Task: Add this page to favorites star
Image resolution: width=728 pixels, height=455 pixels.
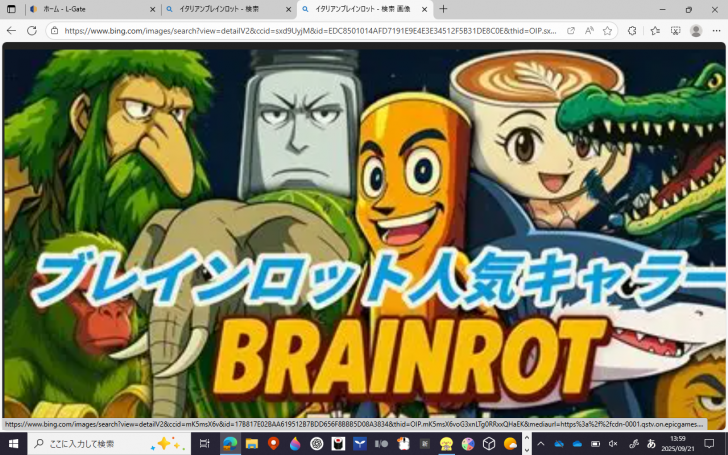Action: pos(607,31)
